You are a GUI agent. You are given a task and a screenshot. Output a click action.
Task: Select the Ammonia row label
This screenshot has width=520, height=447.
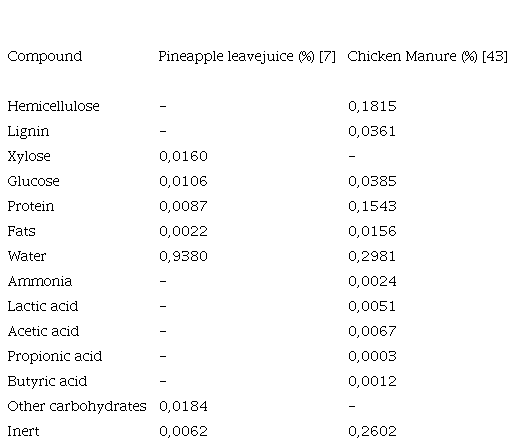[40, 281]
